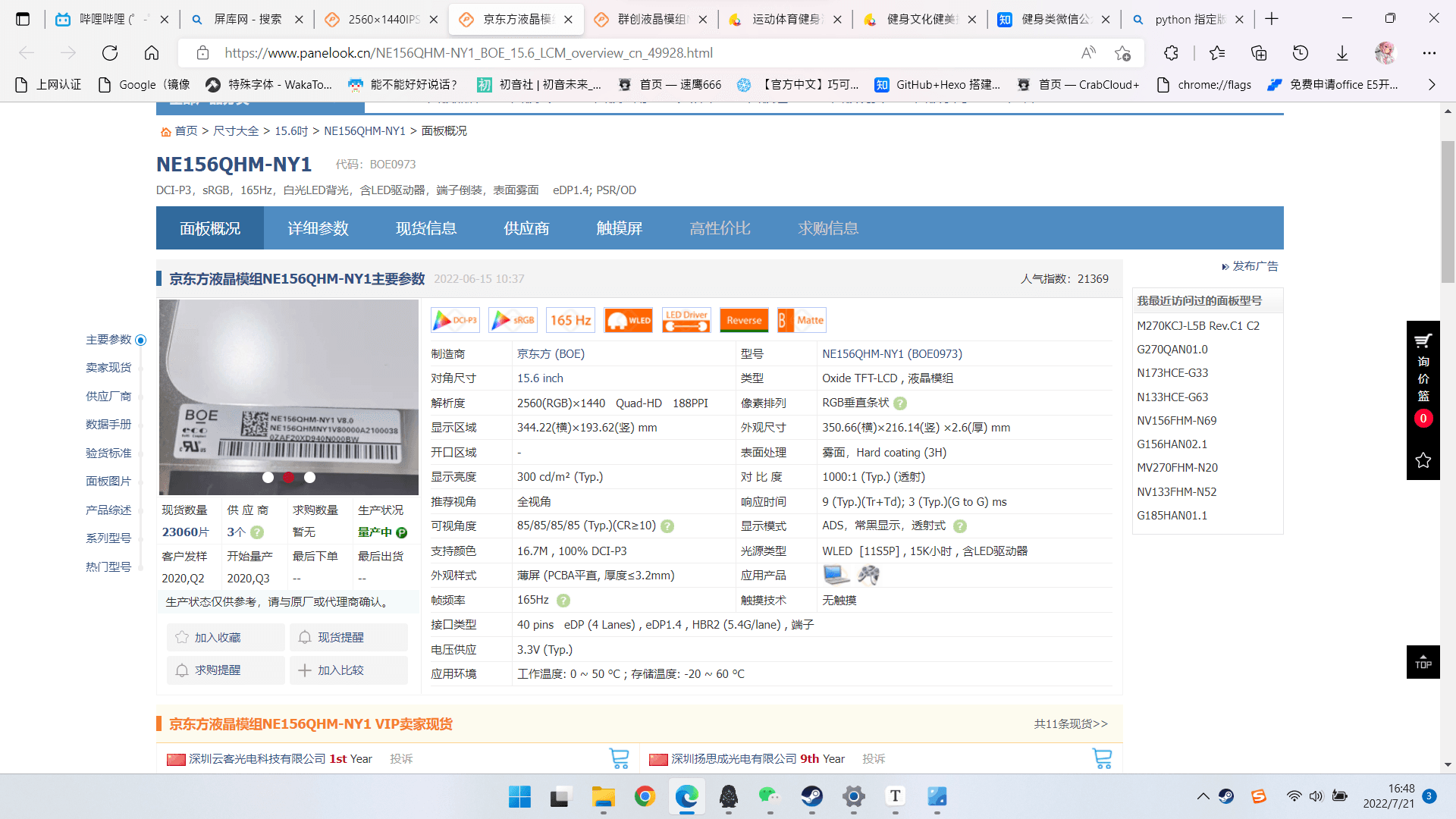Open browser extensions puzzle icon

click(x=1171, y=53)
